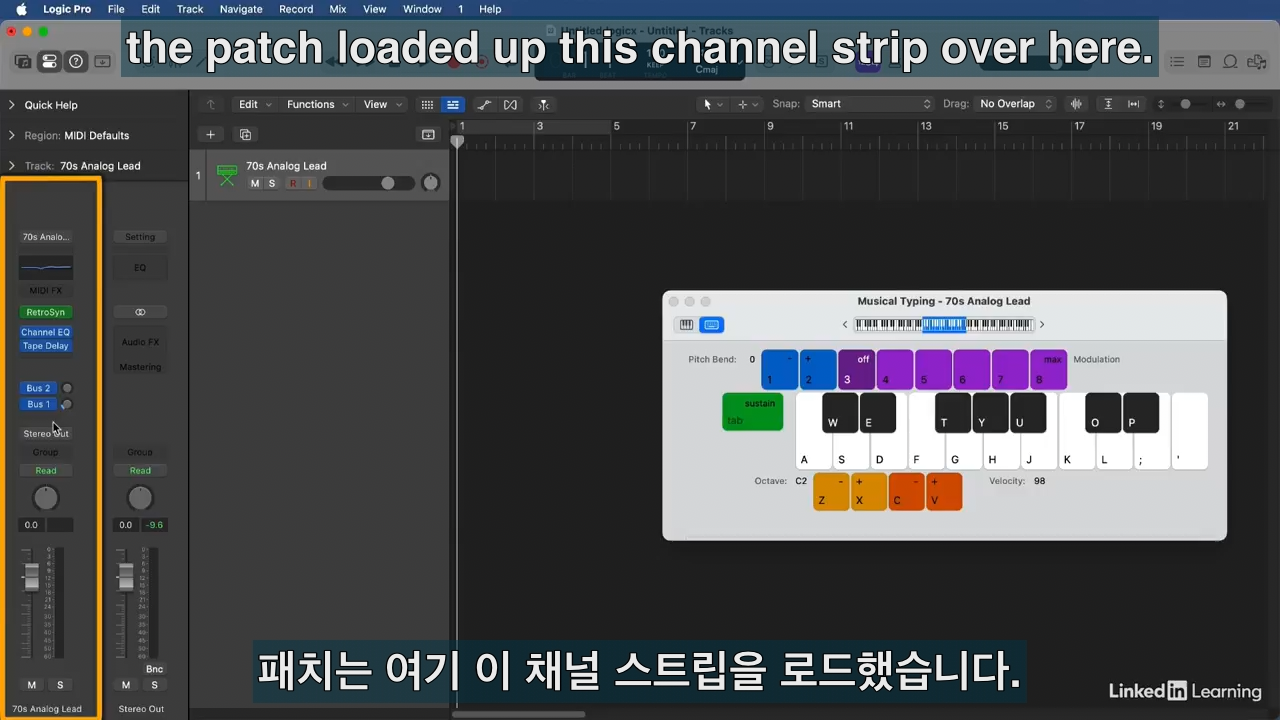
Task: Expand the Quick Help section
Action: (x=12, y=105)
